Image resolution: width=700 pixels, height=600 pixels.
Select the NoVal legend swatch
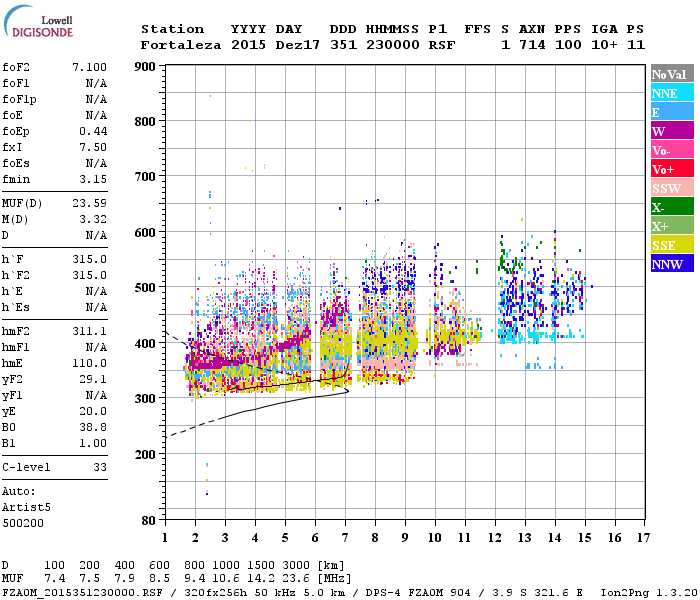pos(672,74)
